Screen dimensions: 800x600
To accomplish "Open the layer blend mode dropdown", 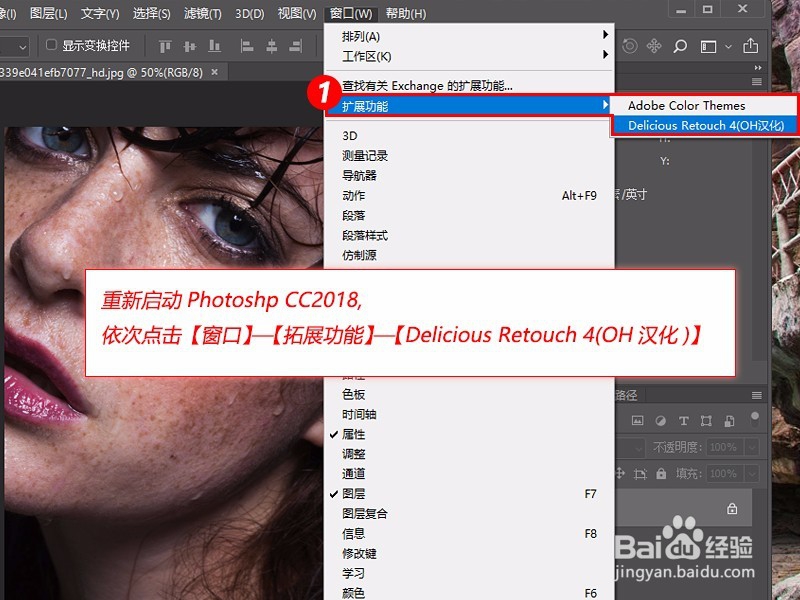I will click(631, 447).
